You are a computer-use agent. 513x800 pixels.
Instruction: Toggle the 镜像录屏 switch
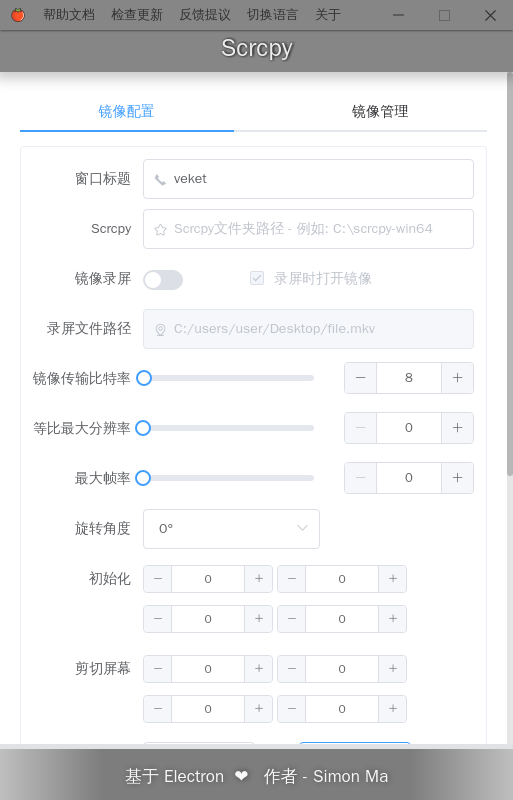(163, 280)
